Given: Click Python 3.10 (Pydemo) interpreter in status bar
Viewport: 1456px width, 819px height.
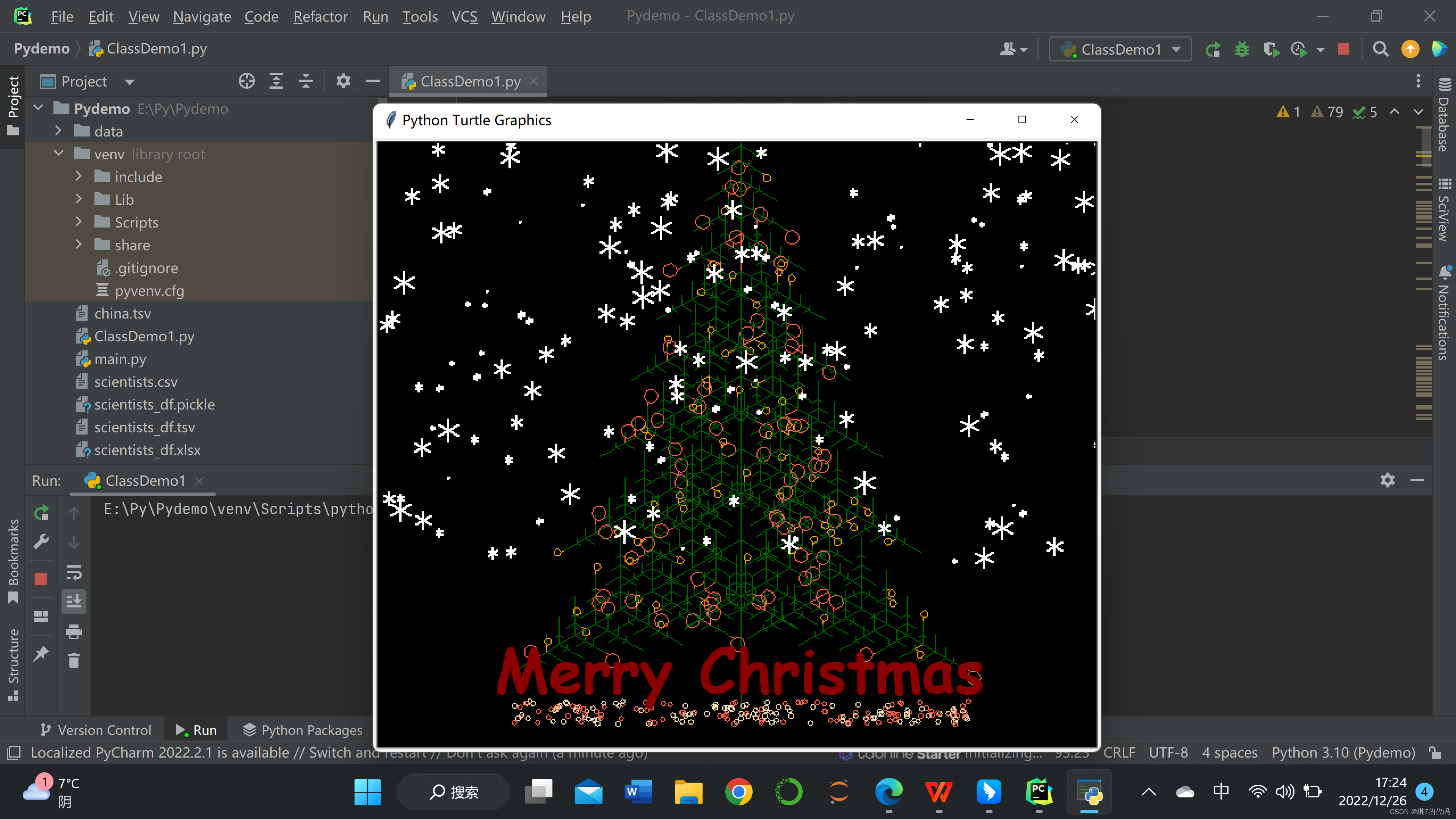Looking at the screenshot, I should coord(1343,752).
